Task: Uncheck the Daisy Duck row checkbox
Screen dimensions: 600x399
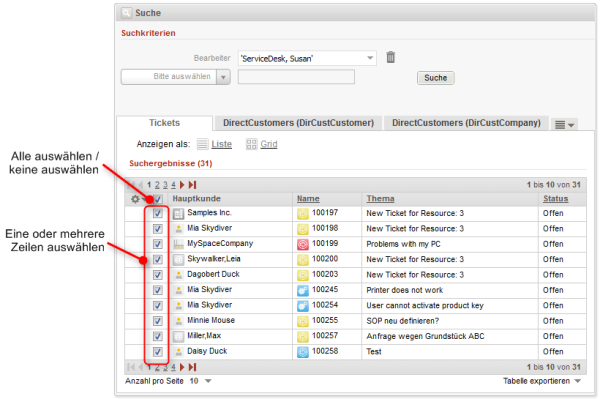Action: pyautogui.click(x=158, y=352)
